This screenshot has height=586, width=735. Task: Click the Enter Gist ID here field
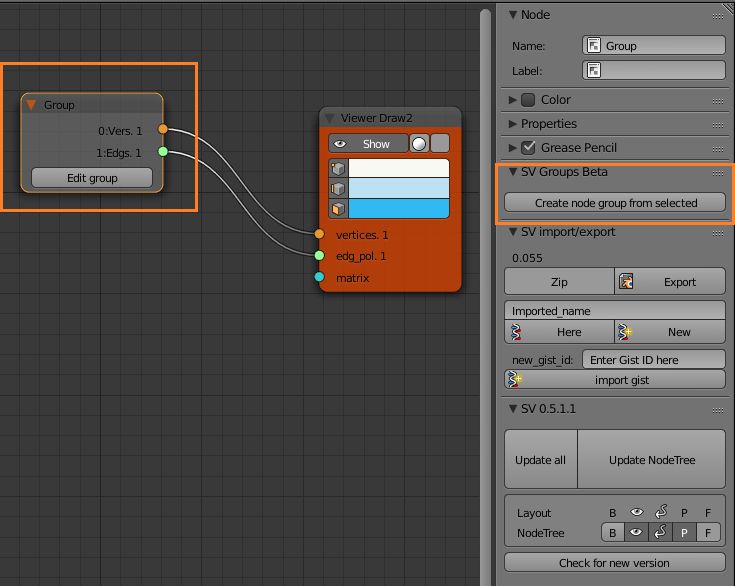(653, 360)
